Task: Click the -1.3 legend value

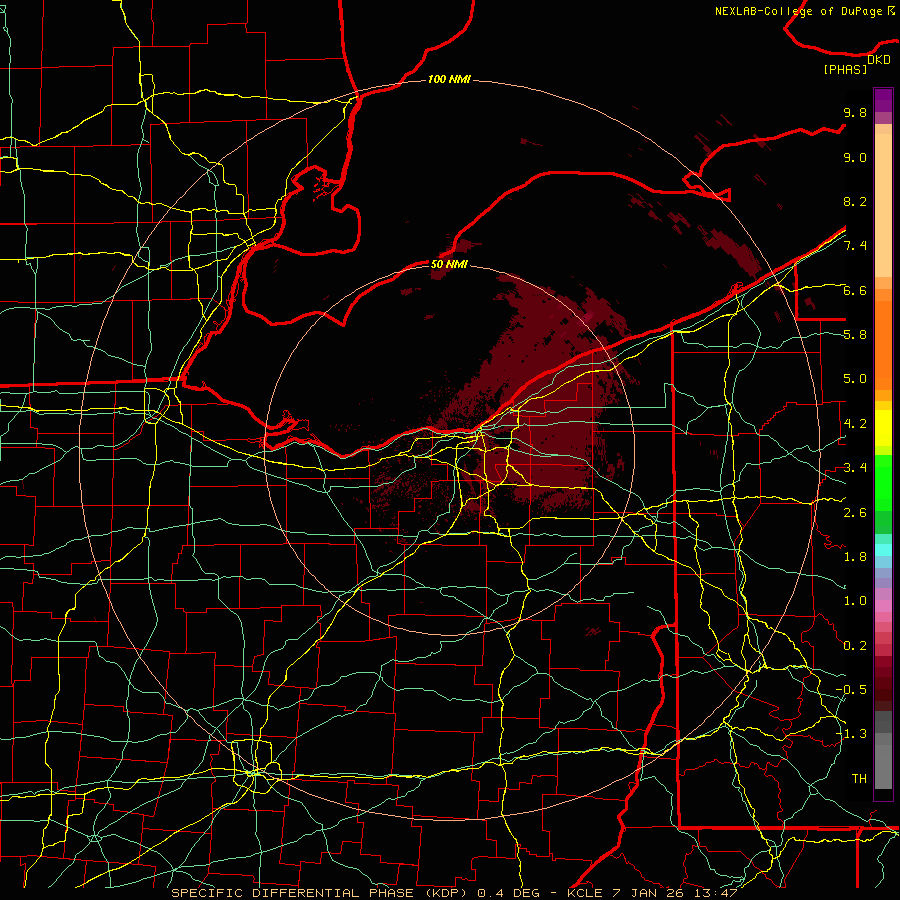Action: click(x=851, y=734)
